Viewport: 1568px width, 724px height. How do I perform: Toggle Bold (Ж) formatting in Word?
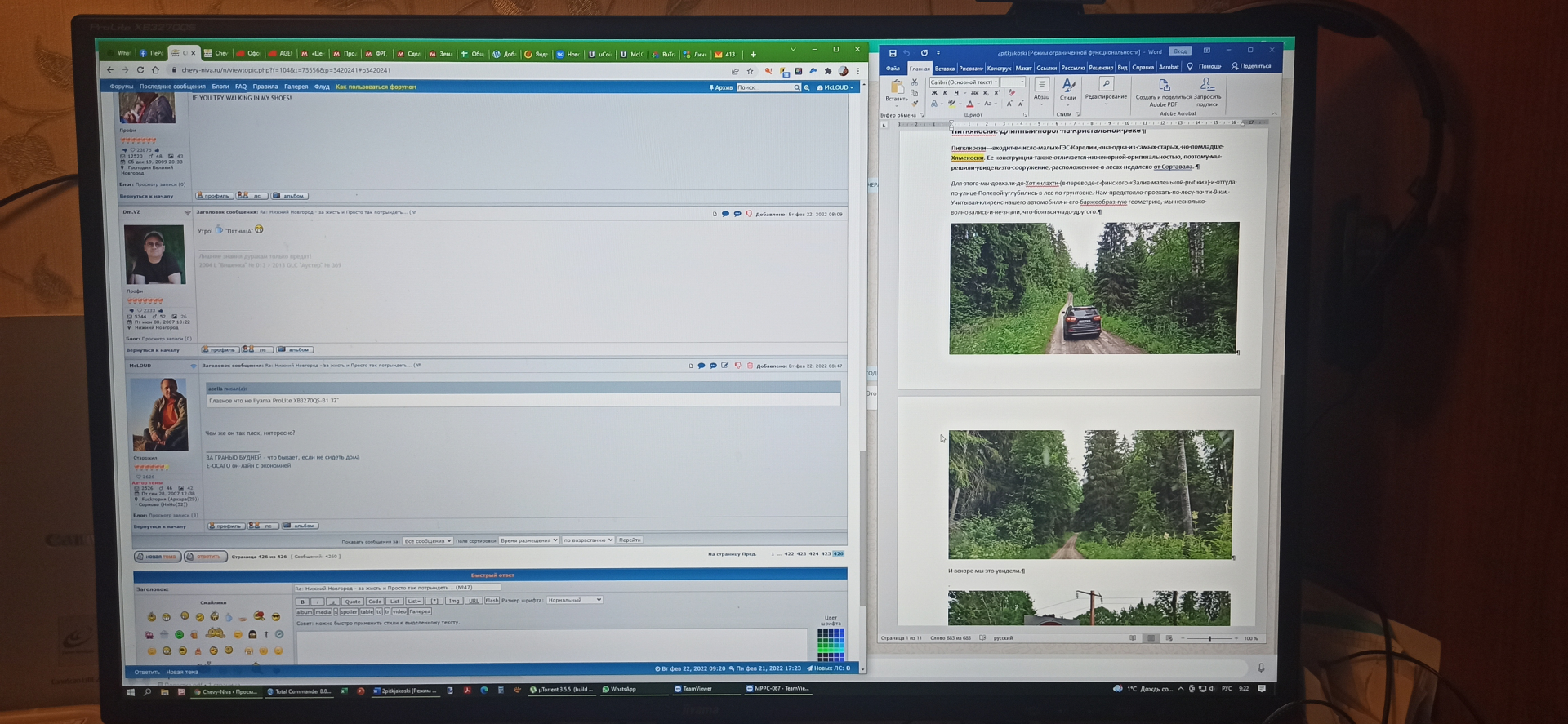[x=934, y=93]
